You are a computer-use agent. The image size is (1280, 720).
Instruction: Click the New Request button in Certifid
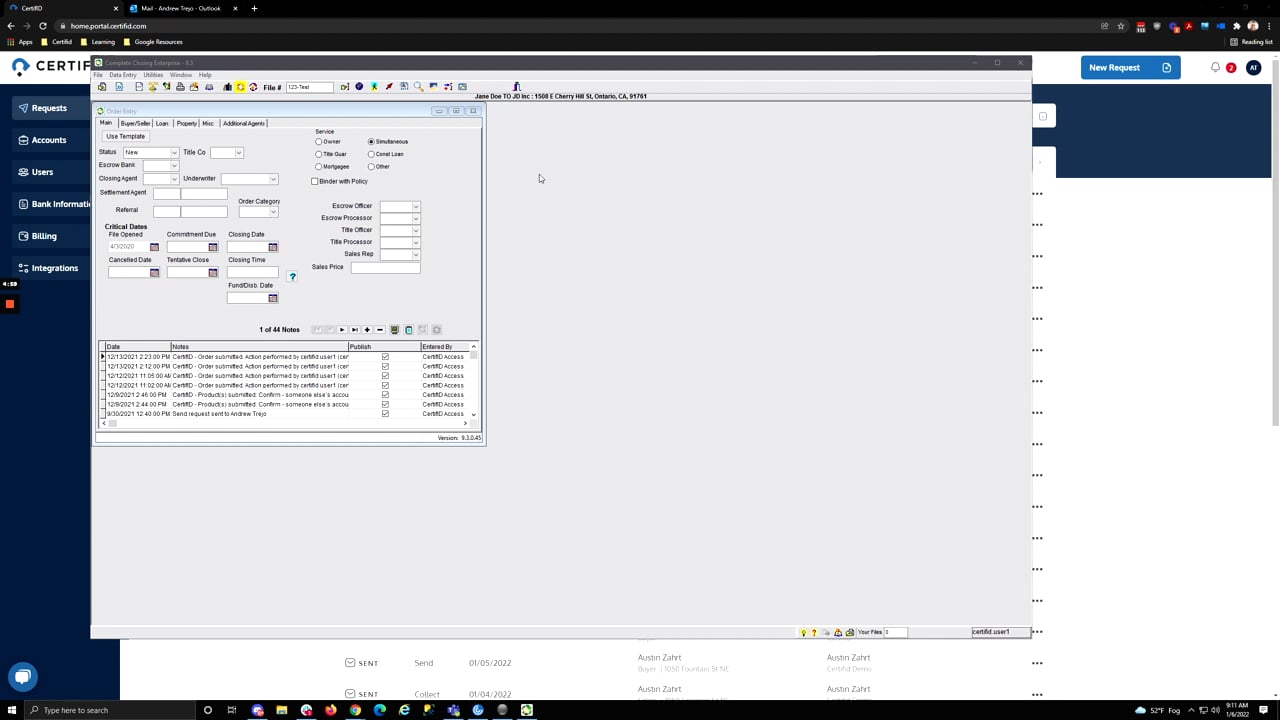[1130, 68]
